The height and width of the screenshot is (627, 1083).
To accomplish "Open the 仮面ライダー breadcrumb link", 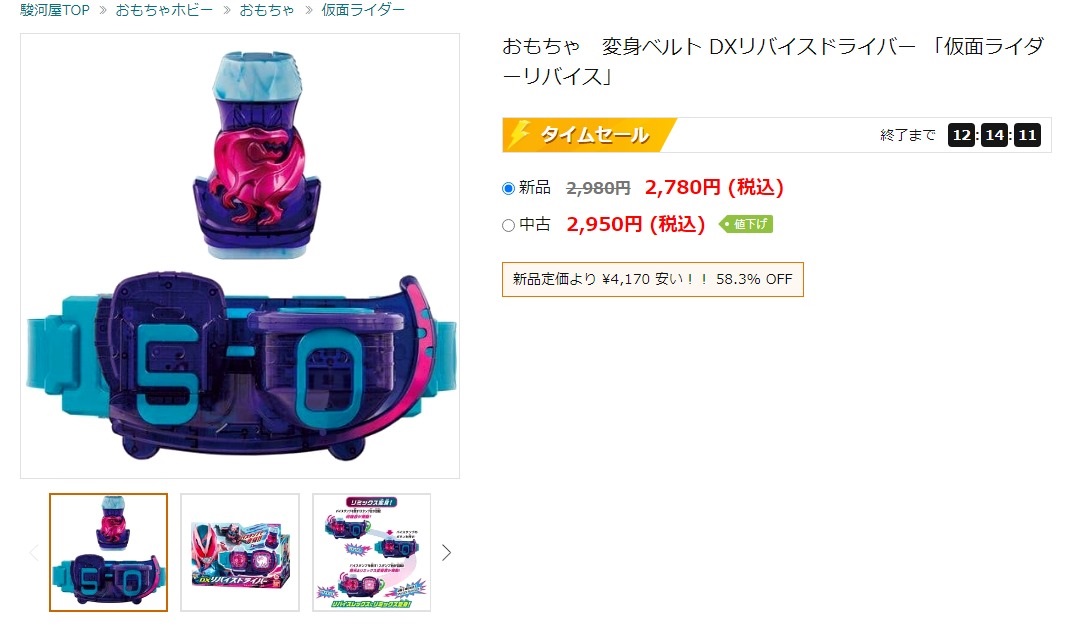I will (x=363, y=10).
